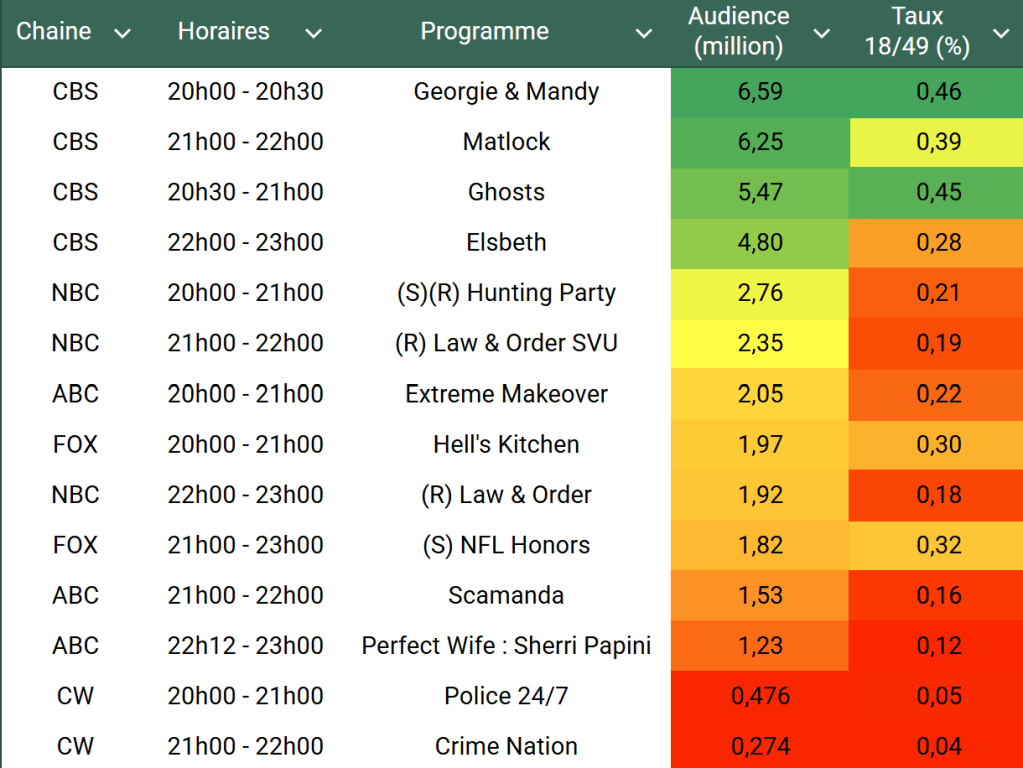Open the Programme column sort chevron
Screen dimensions: 1023x768
click(644, 34)
